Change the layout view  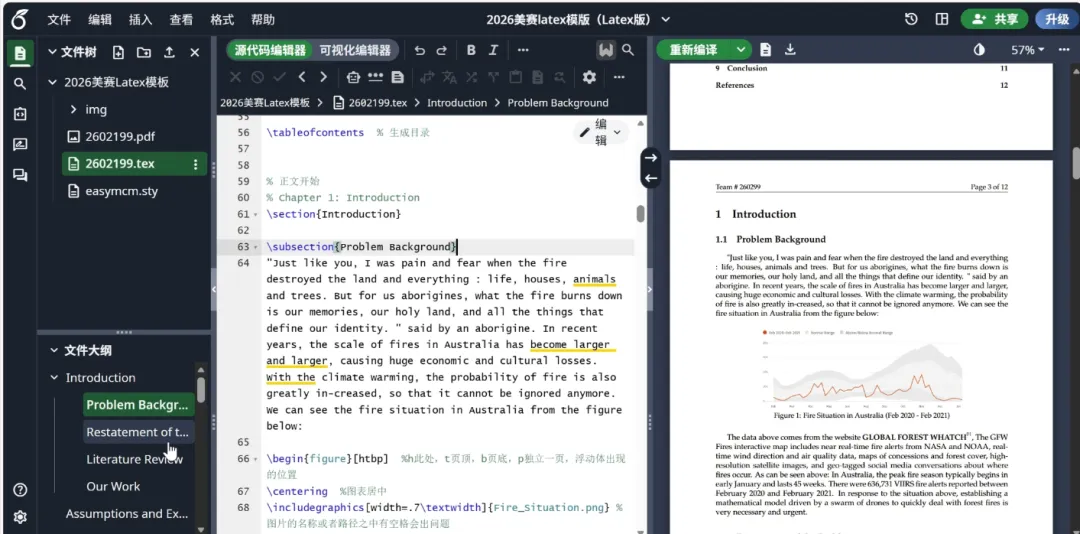pos(942,19)
